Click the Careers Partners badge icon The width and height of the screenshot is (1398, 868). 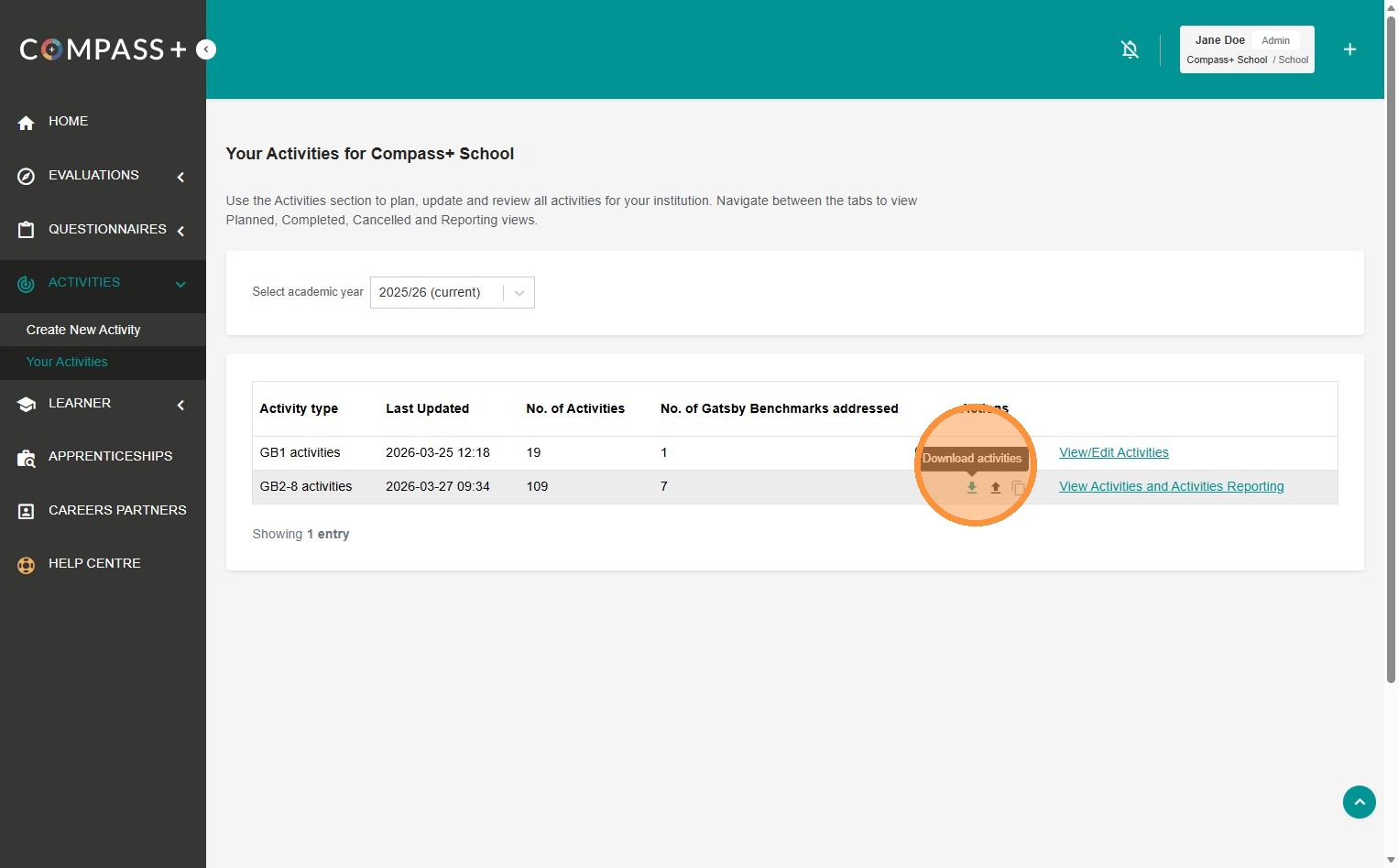[26, 512]
